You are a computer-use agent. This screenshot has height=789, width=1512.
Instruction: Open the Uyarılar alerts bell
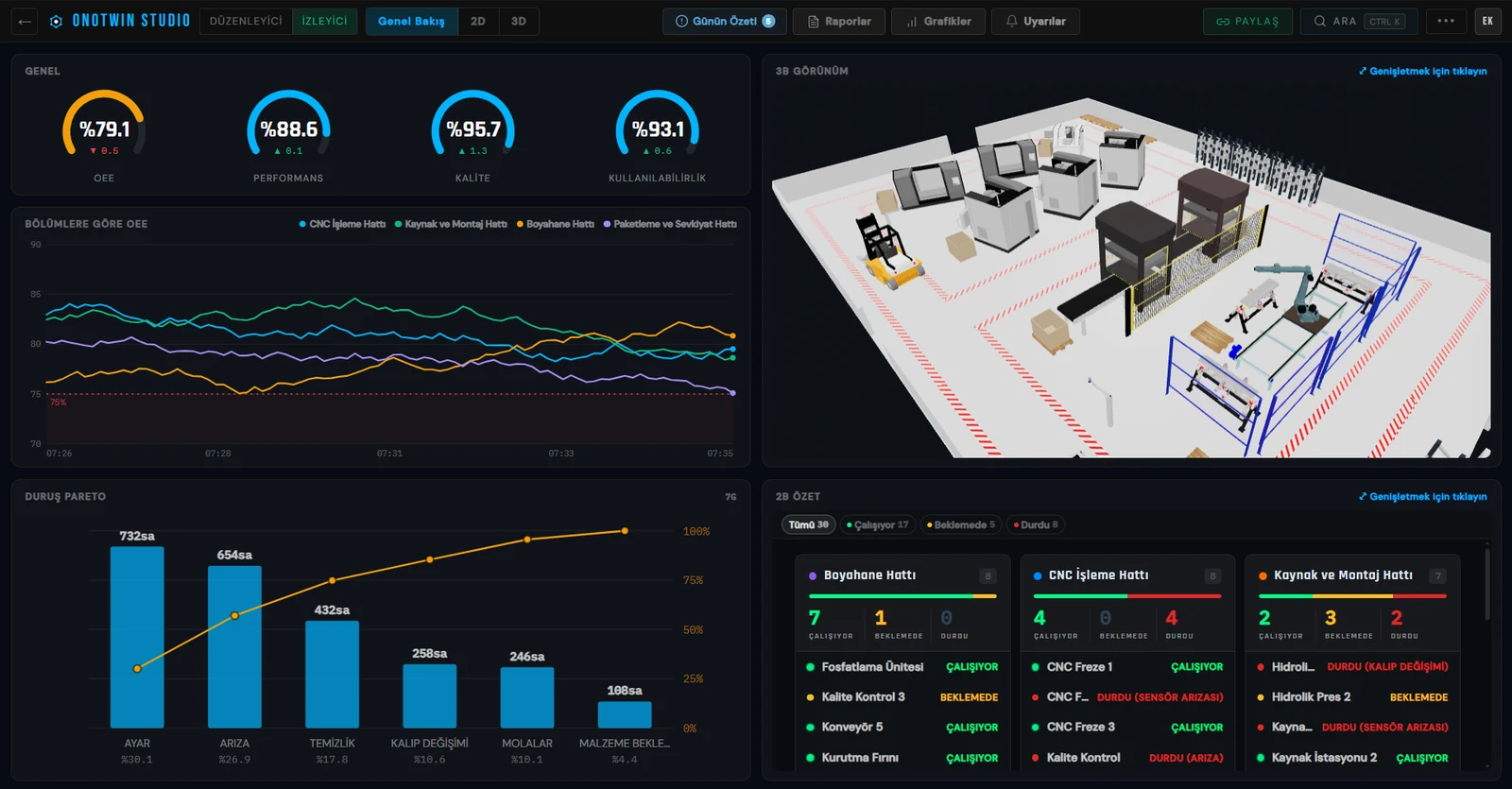1036,21
